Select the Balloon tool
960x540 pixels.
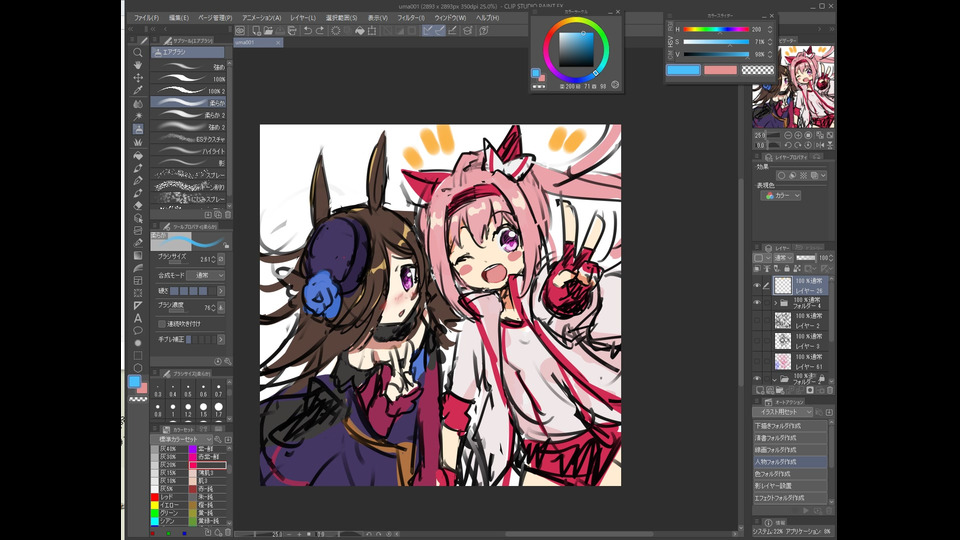click(138, 331)
